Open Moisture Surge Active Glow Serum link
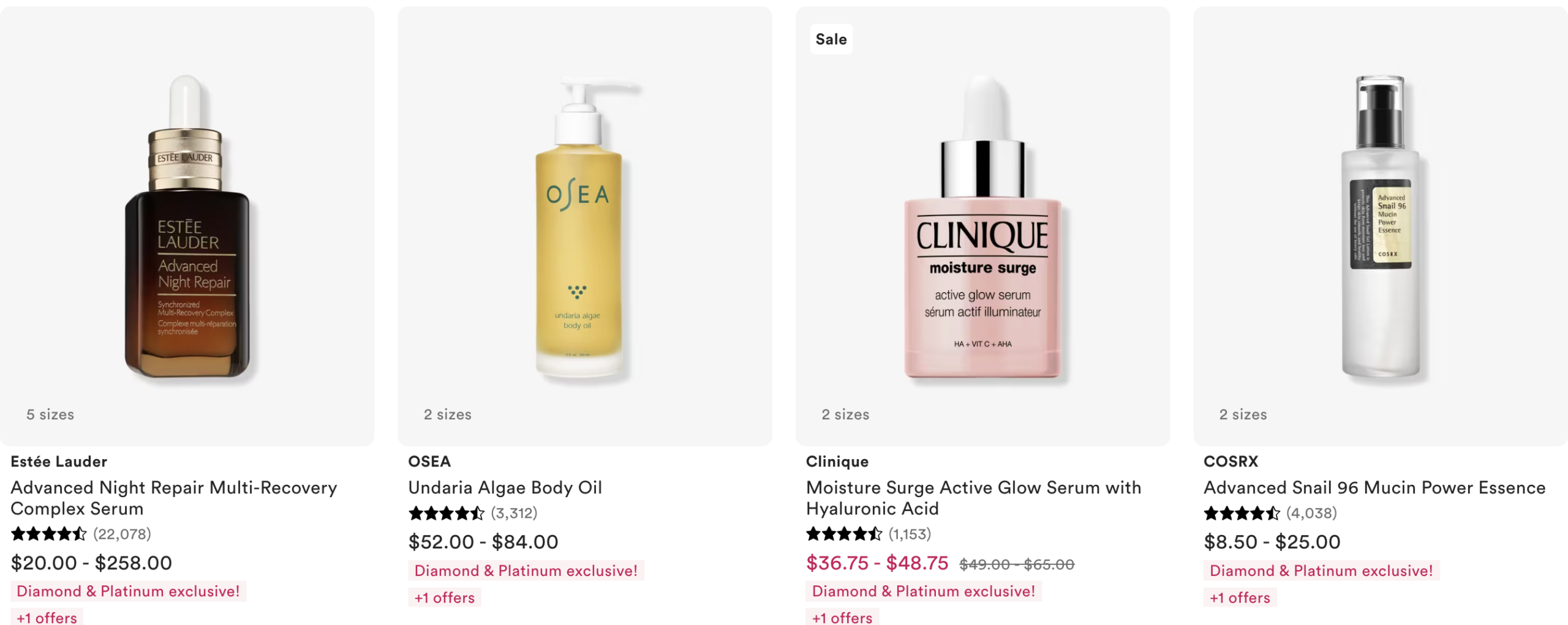Viewport: 1568px width, 625px height. [974, 498]
